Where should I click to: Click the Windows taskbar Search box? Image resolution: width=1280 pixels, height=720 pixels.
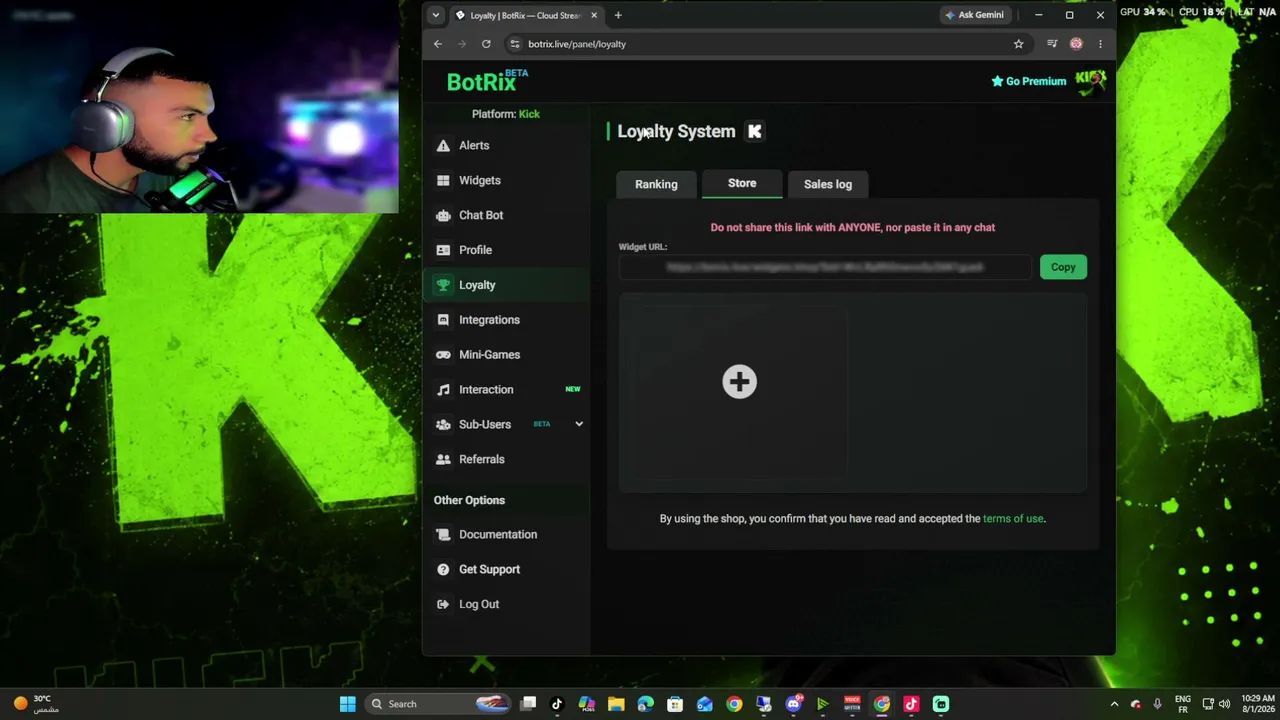pyautogui.click(x=436, y=704)
